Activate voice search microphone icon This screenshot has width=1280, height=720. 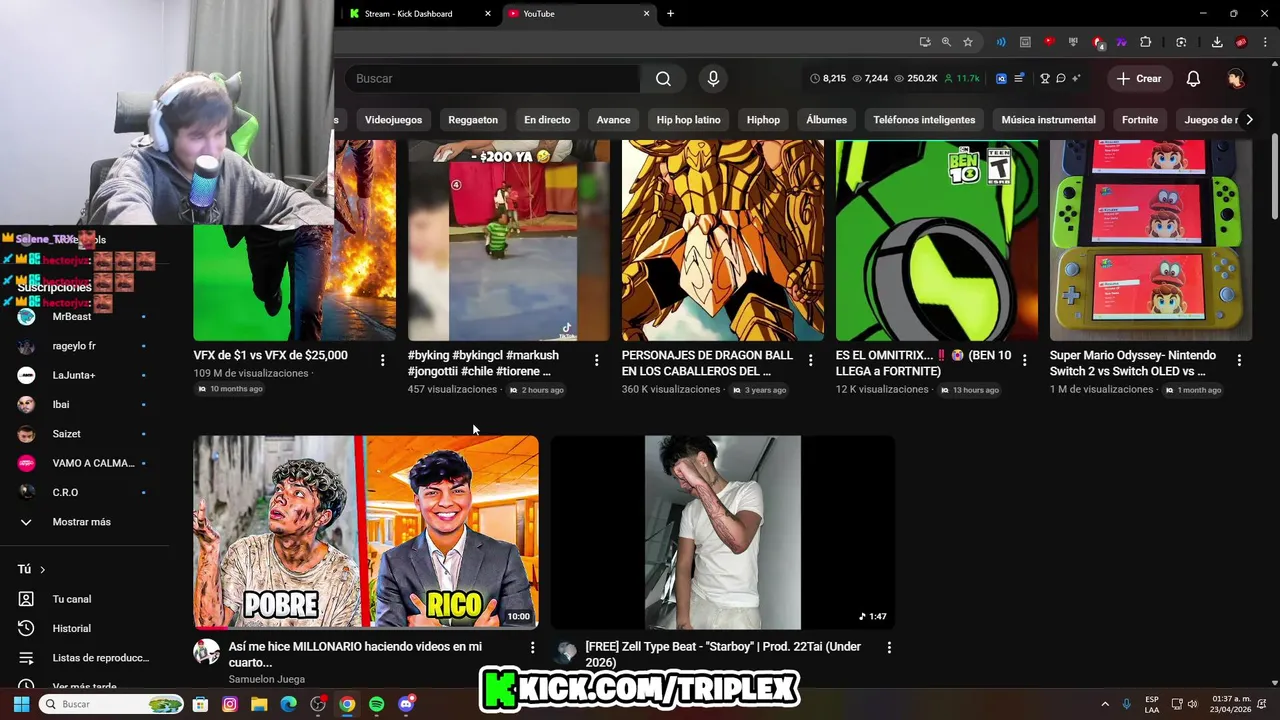713,78
